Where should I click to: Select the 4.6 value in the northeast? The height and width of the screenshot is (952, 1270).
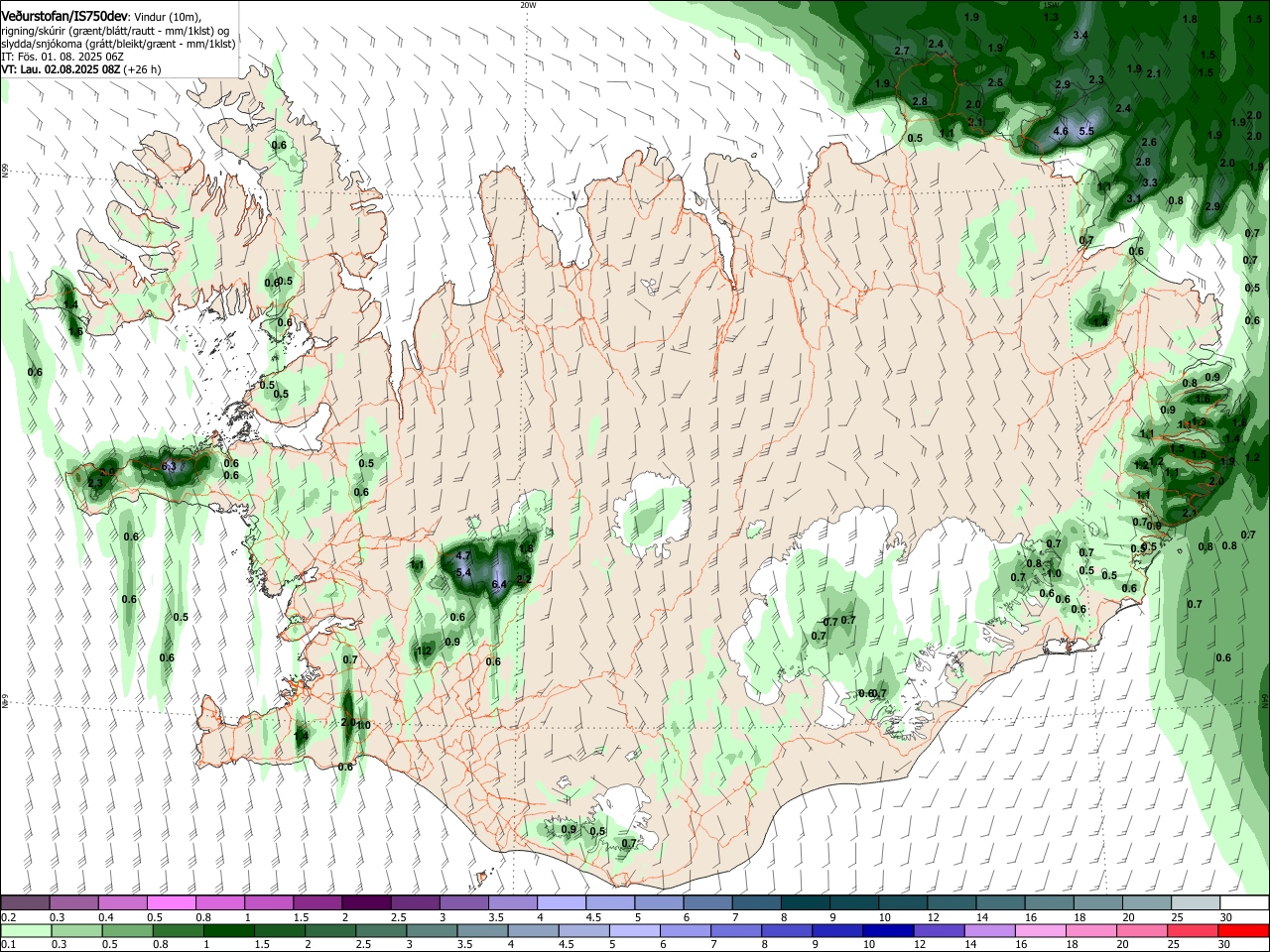click(x=1061, y=131)
